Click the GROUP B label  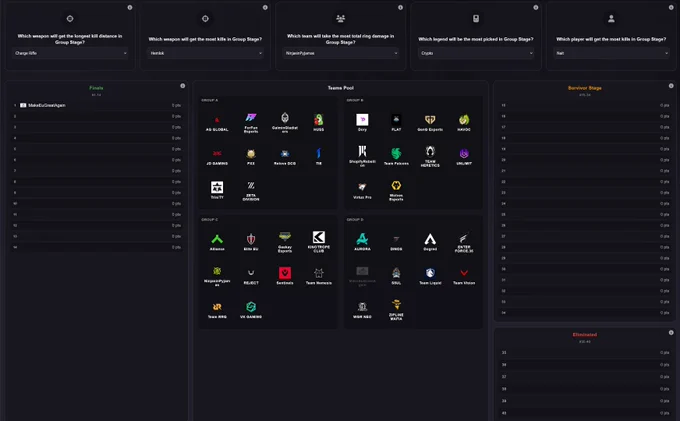(355, 100)
